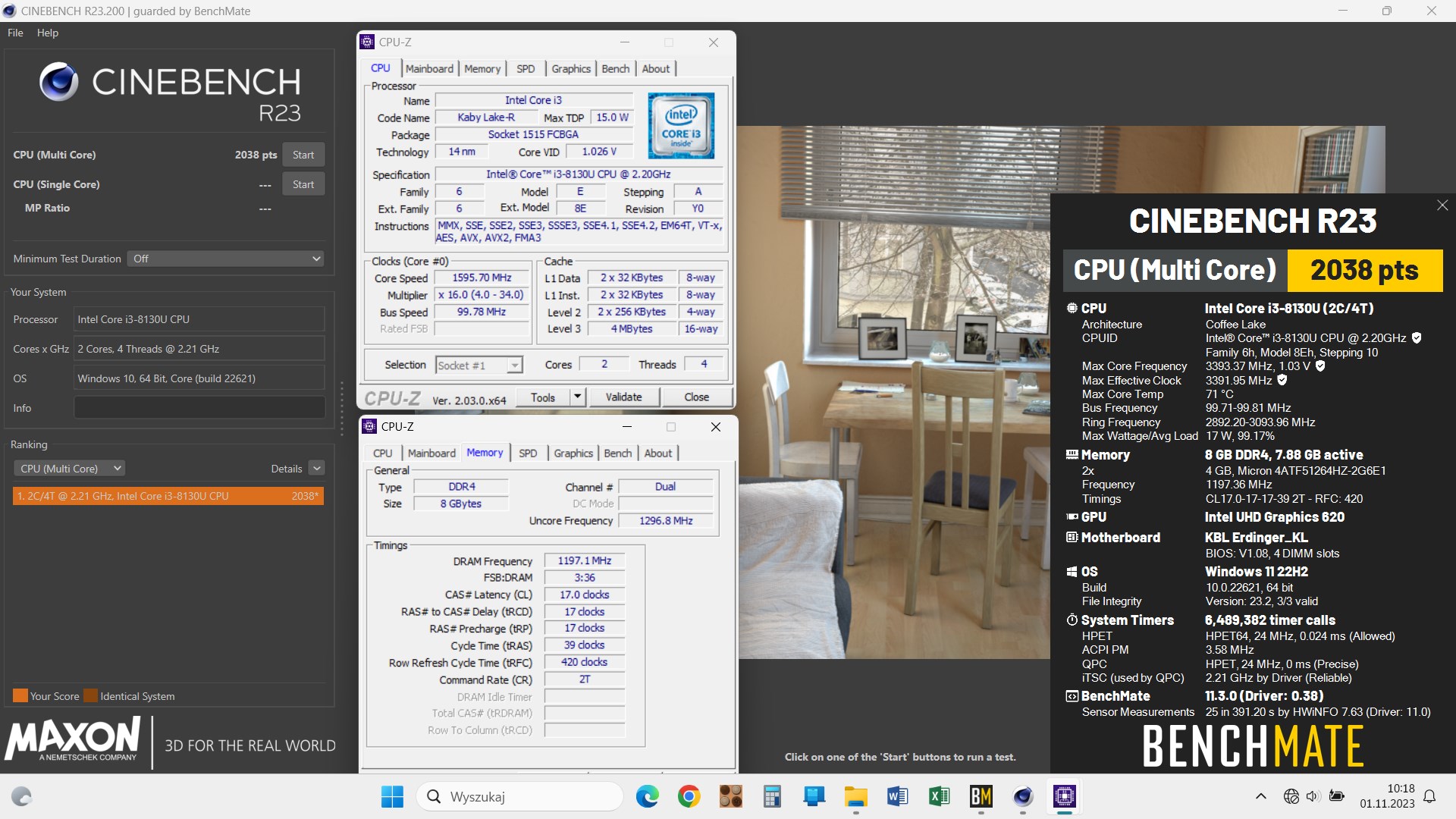Open the Tools dropdown arrow in CPU-Z

(x=577, y=397)
